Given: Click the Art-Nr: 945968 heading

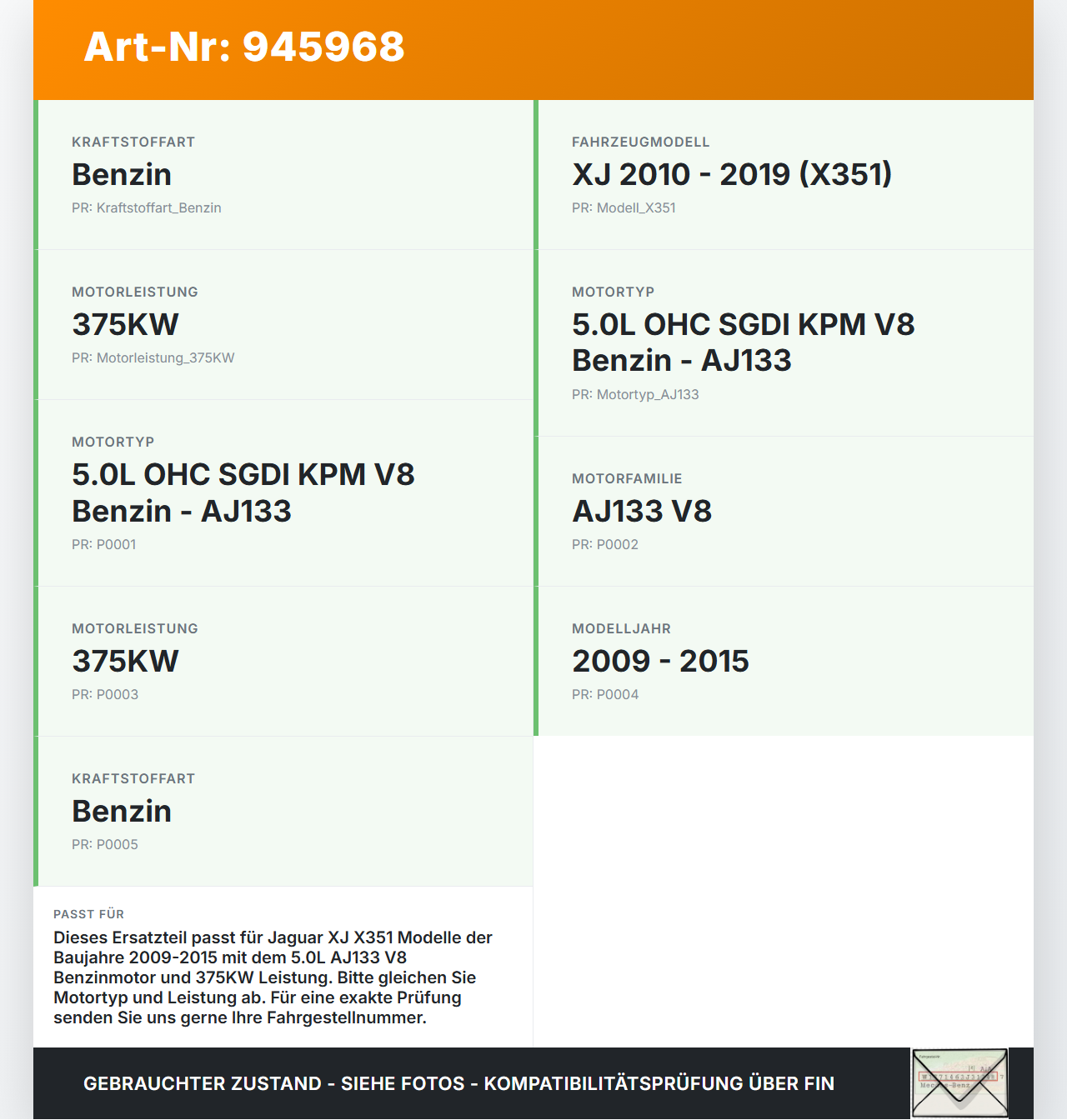Looking at the screenshot, I should pyautogui.click(x=244, y=47).
